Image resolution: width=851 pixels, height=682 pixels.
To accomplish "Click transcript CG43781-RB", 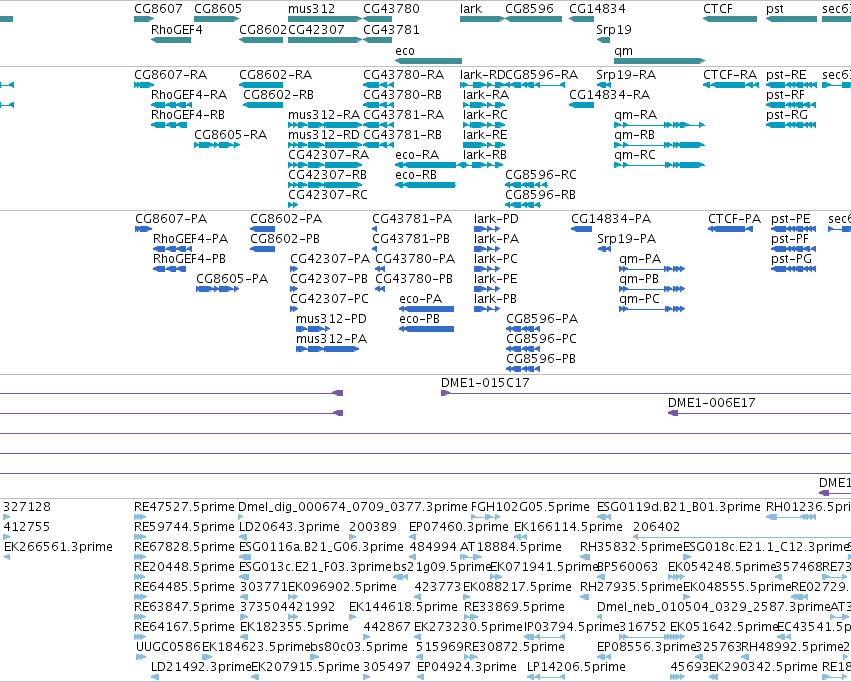I will 402,135.
